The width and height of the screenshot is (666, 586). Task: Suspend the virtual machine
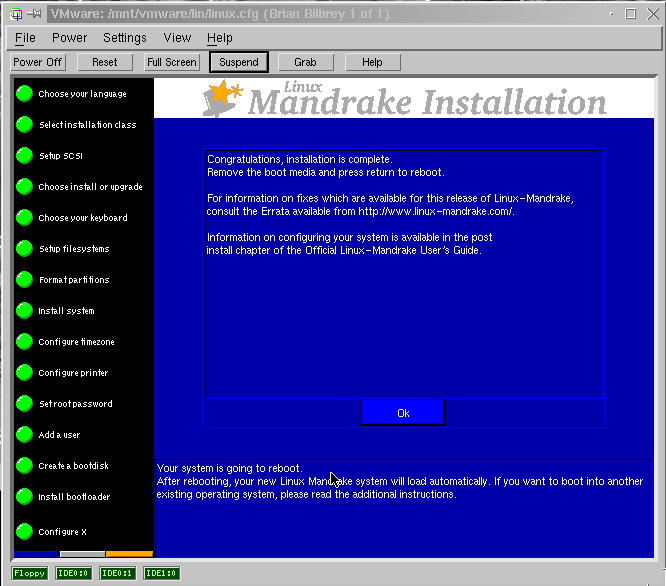pos(239,62)
